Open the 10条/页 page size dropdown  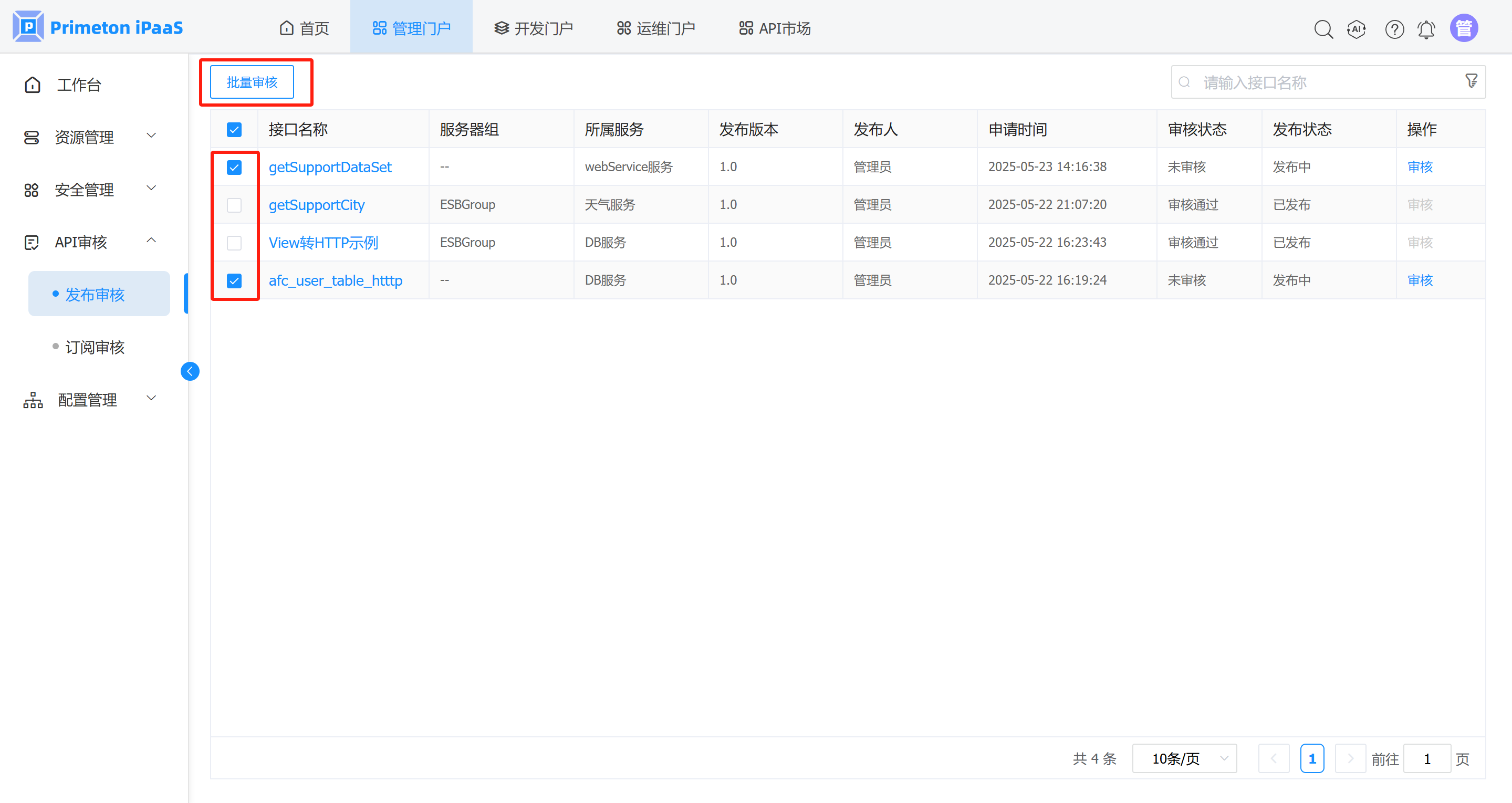1184,758
